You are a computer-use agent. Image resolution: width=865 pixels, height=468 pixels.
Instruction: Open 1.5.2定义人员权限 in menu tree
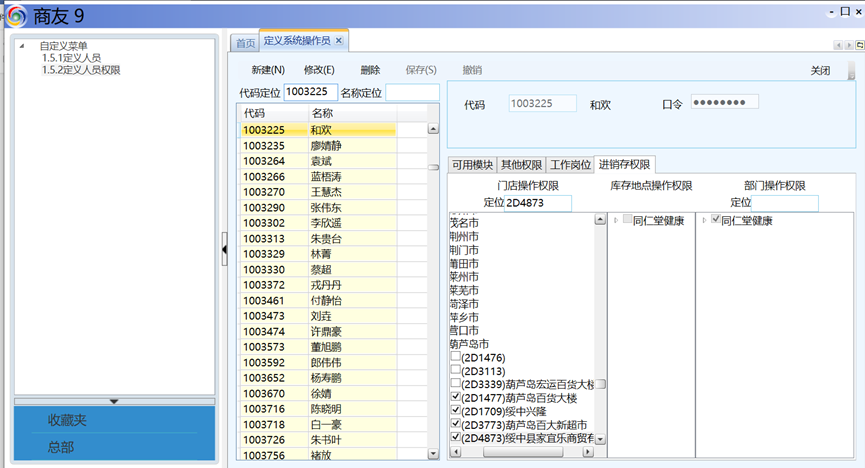[81, 70]
